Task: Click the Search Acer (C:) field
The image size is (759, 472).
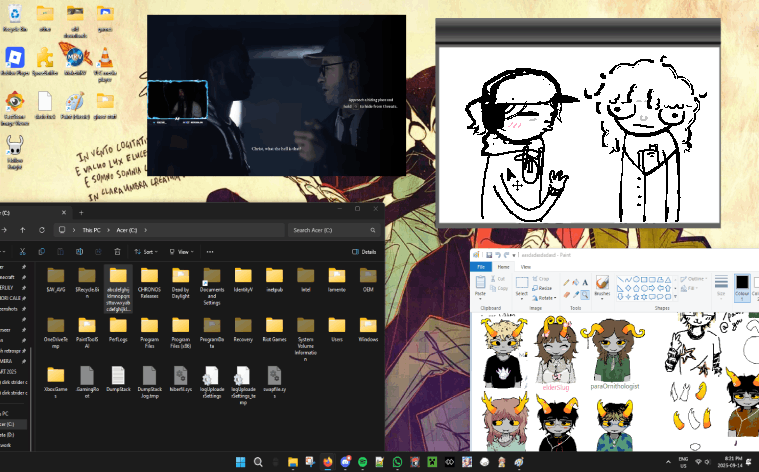Action: [x=334, y=230]
